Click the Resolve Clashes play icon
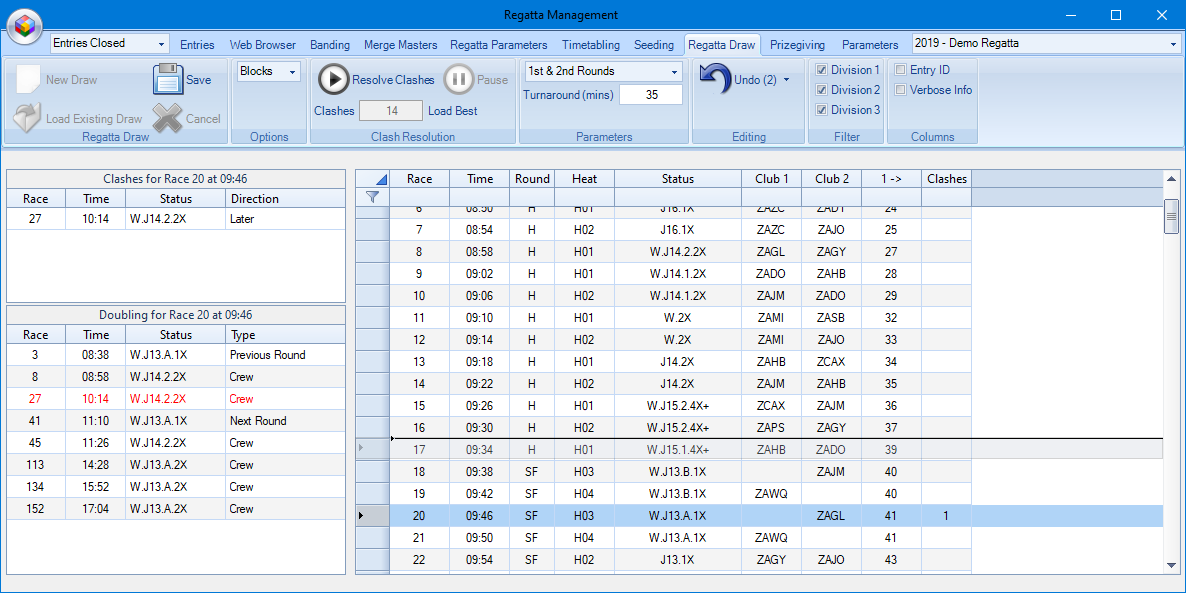The width and height of the screenshot is (1186, 593). click(x=333, y=79)
